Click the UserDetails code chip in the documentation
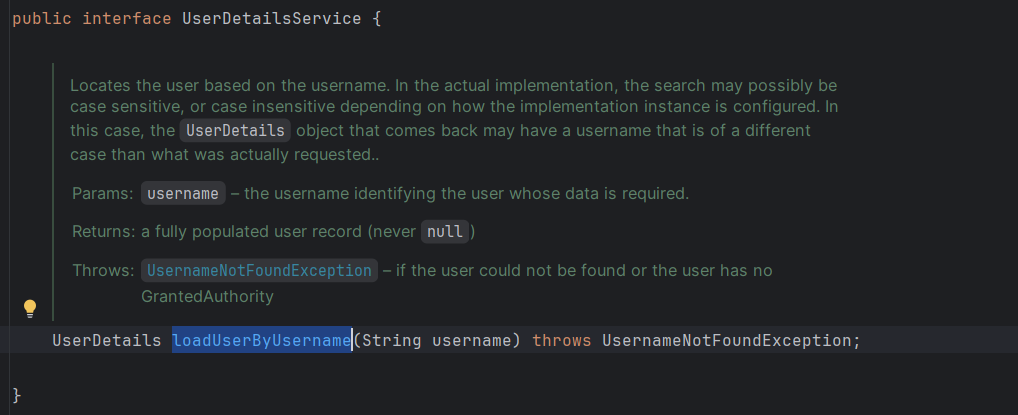The image size is (1018, 415). pos(235,130)
